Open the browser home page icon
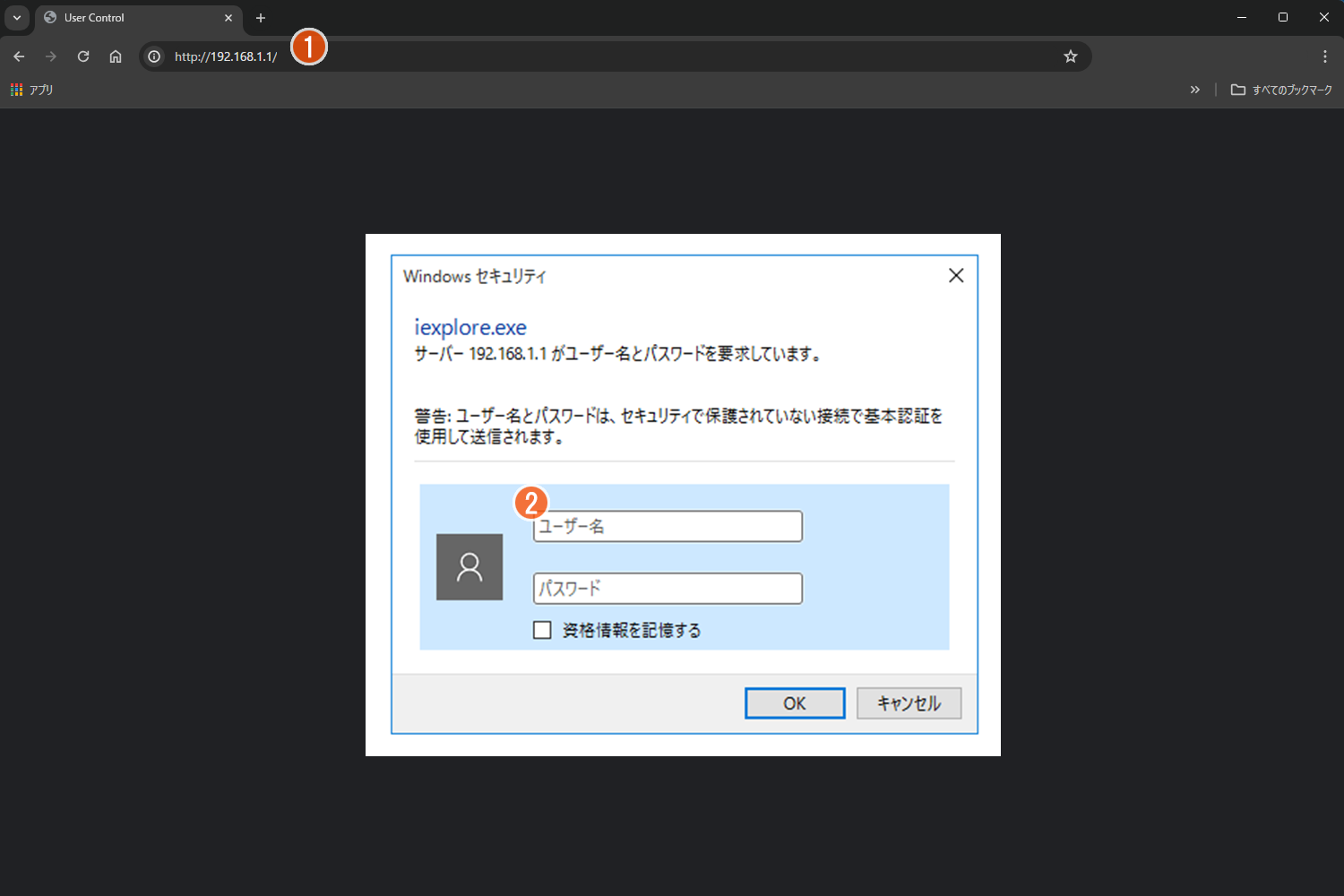The height and width of the screenshot is (896, 1344). (x=116, y=56)
